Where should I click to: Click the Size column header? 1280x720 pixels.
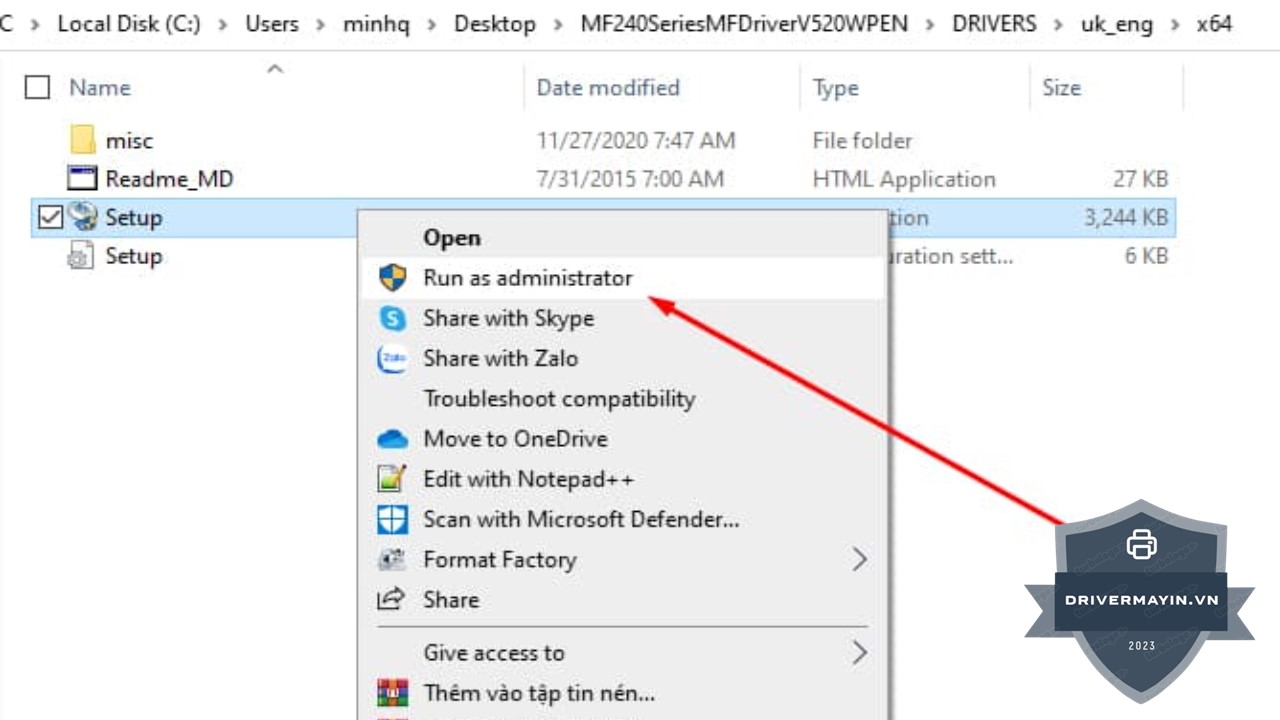(1061, 88)
